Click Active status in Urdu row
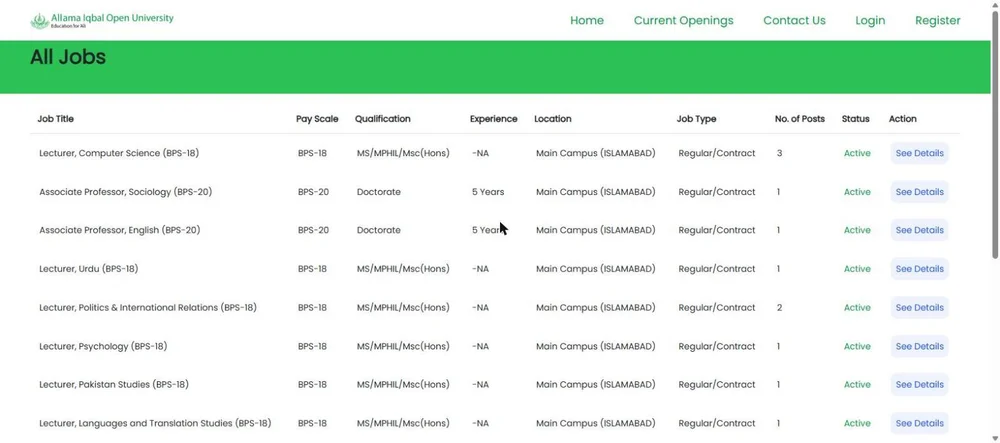Viewport: 1000px width, 443px height. [x=857, y=269]
